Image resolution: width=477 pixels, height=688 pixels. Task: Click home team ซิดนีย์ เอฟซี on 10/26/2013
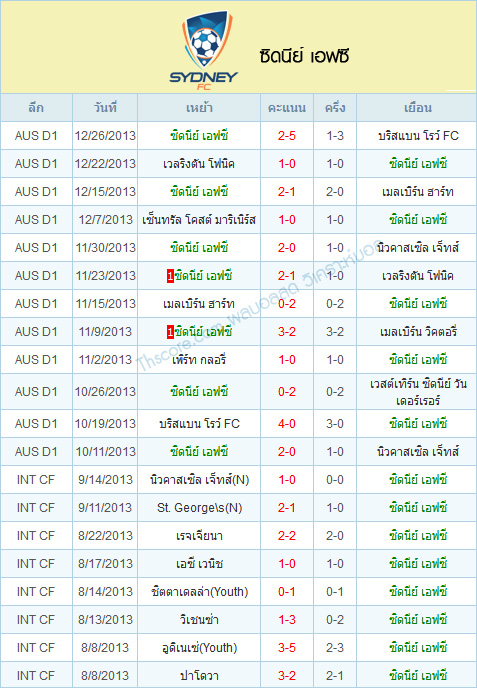199,392
